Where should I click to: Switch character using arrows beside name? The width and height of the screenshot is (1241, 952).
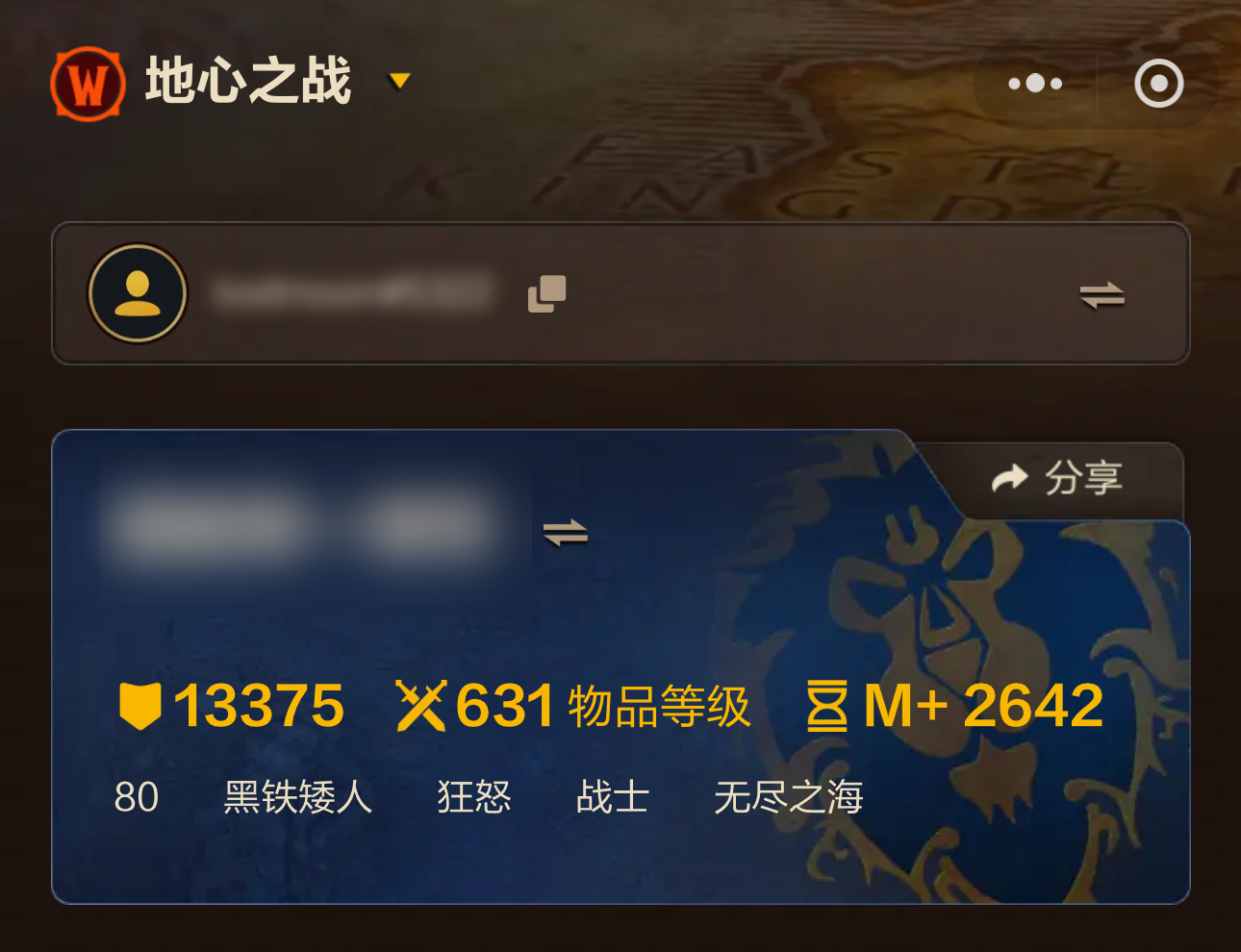pos(566,533)
